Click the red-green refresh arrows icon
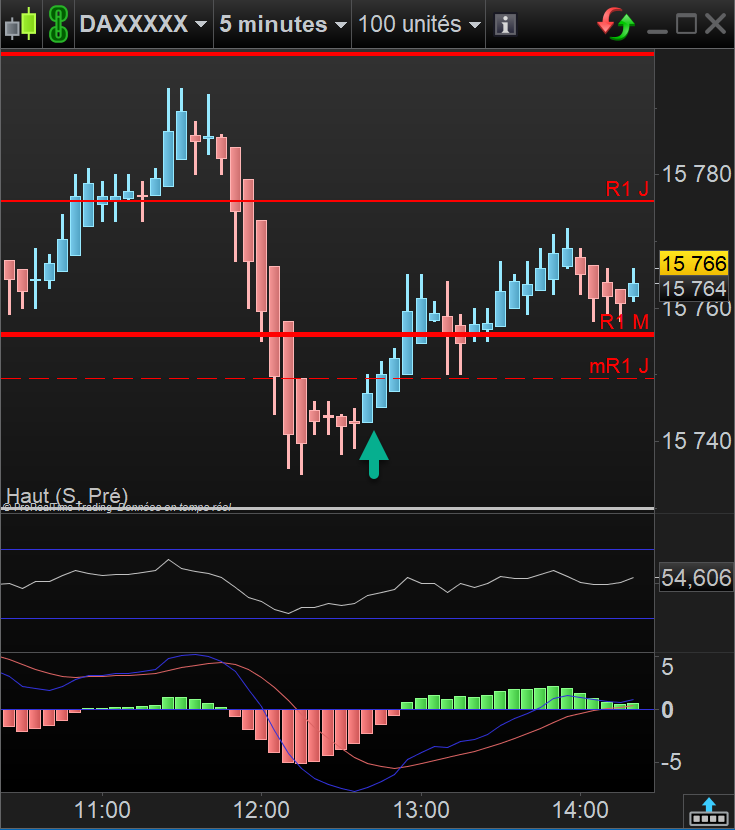This screenshot has width=735, height=830. point(616,24)
